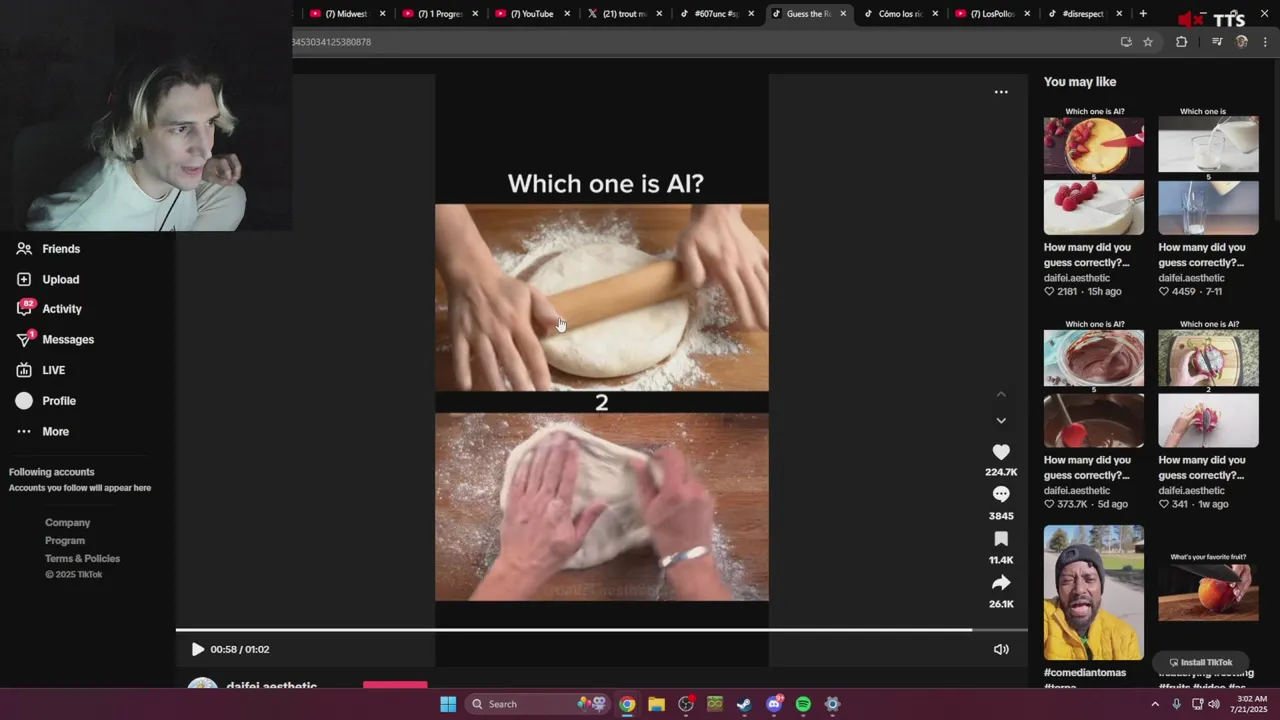Open a new browser tab

(1143, 14)
